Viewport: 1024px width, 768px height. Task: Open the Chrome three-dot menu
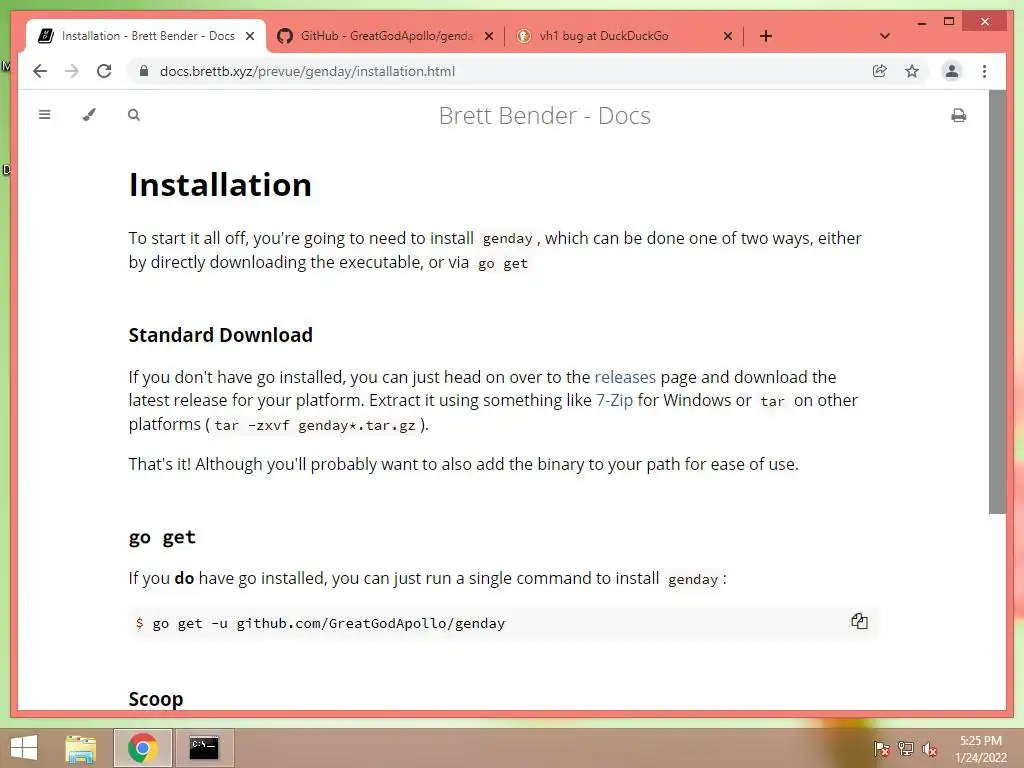pos(984,71)
